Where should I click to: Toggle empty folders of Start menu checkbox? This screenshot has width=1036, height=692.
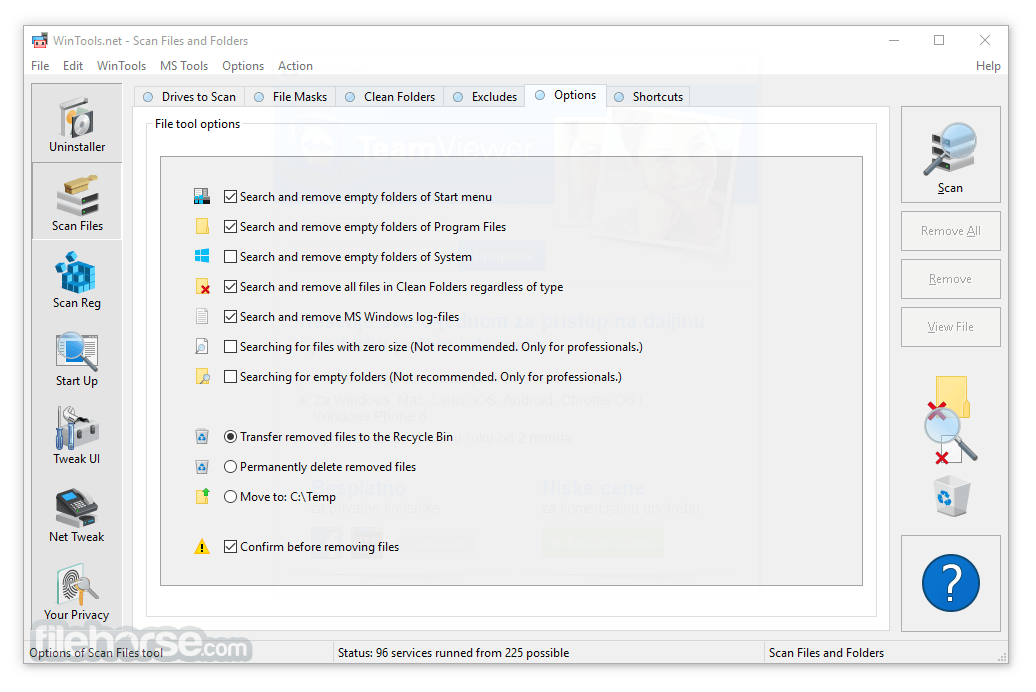[x=230, y=196]
